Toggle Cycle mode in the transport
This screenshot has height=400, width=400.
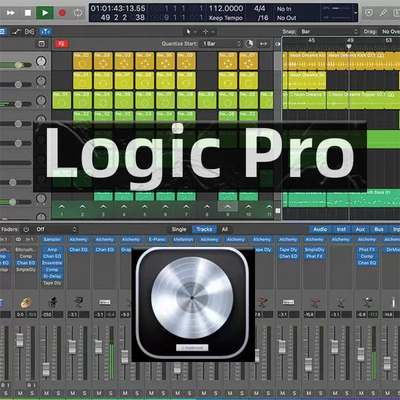click(78, 13)
